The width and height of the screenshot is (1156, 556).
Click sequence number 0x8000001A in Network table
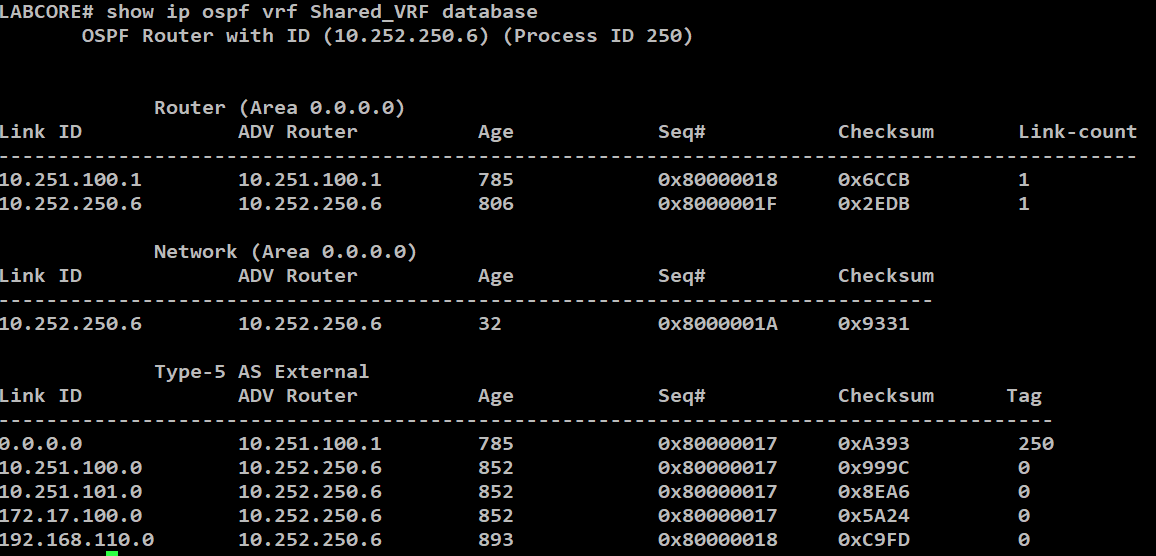[717, 324]
